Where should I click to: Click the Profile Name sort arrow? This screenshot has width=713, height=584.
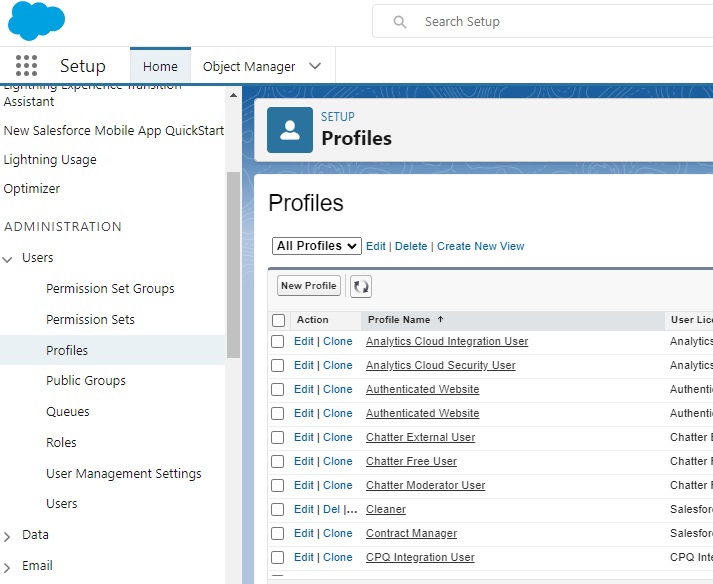coord(441,320)
